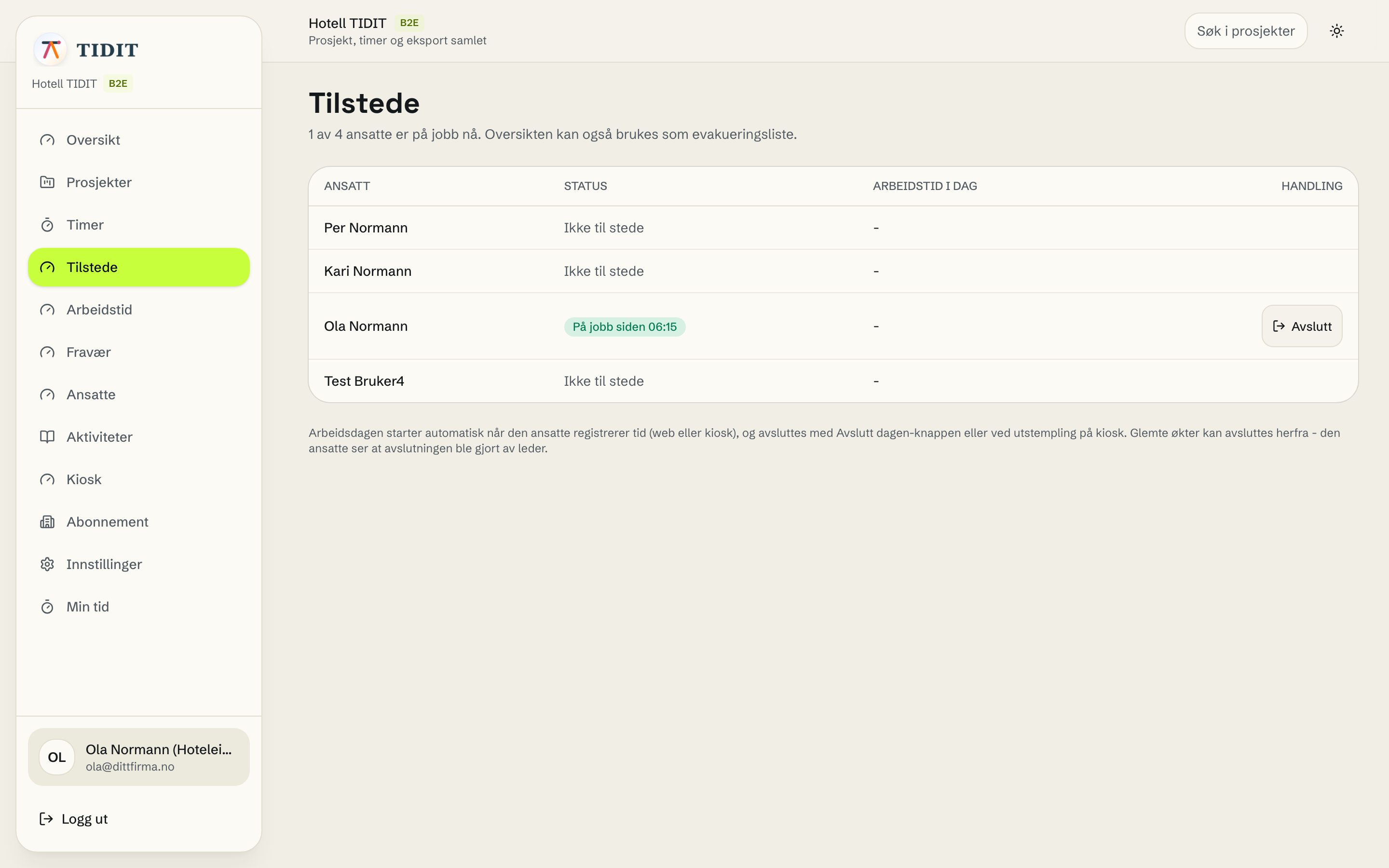Open the Ansatte page

(x=139, y=395)
